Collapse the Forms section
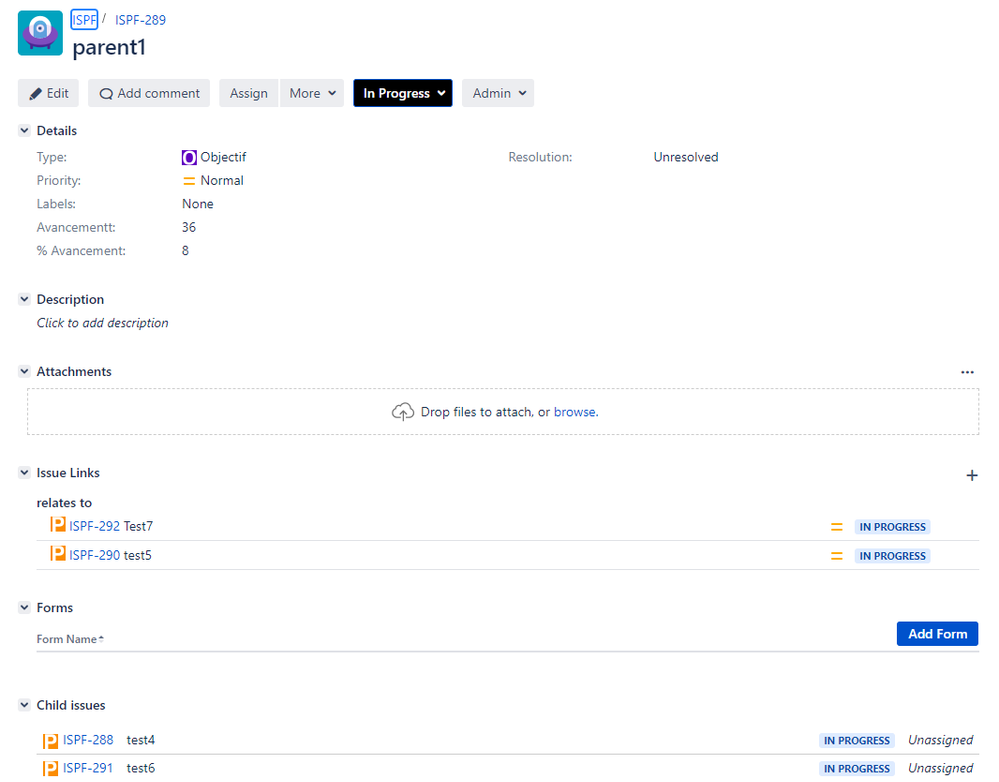Viewport: 999px width, 782px height. click(24, 608)
